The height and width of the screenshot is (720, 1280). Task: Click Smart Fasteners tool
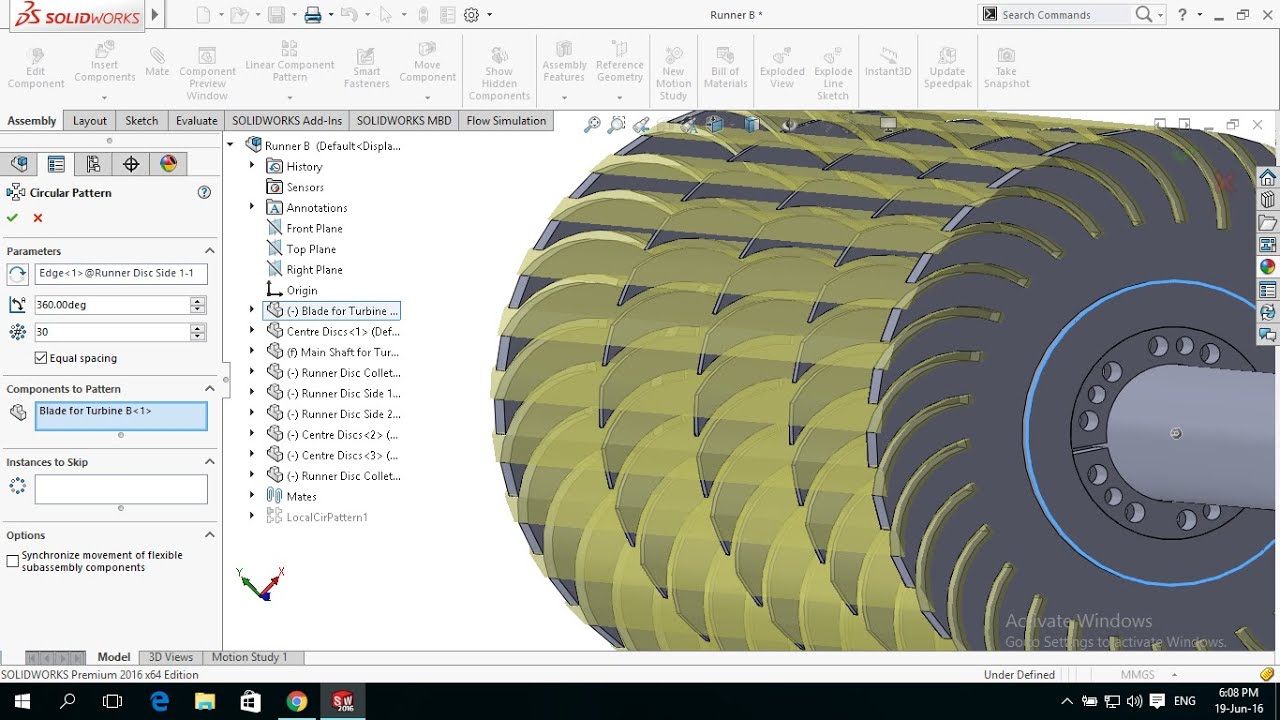(367, 67)
